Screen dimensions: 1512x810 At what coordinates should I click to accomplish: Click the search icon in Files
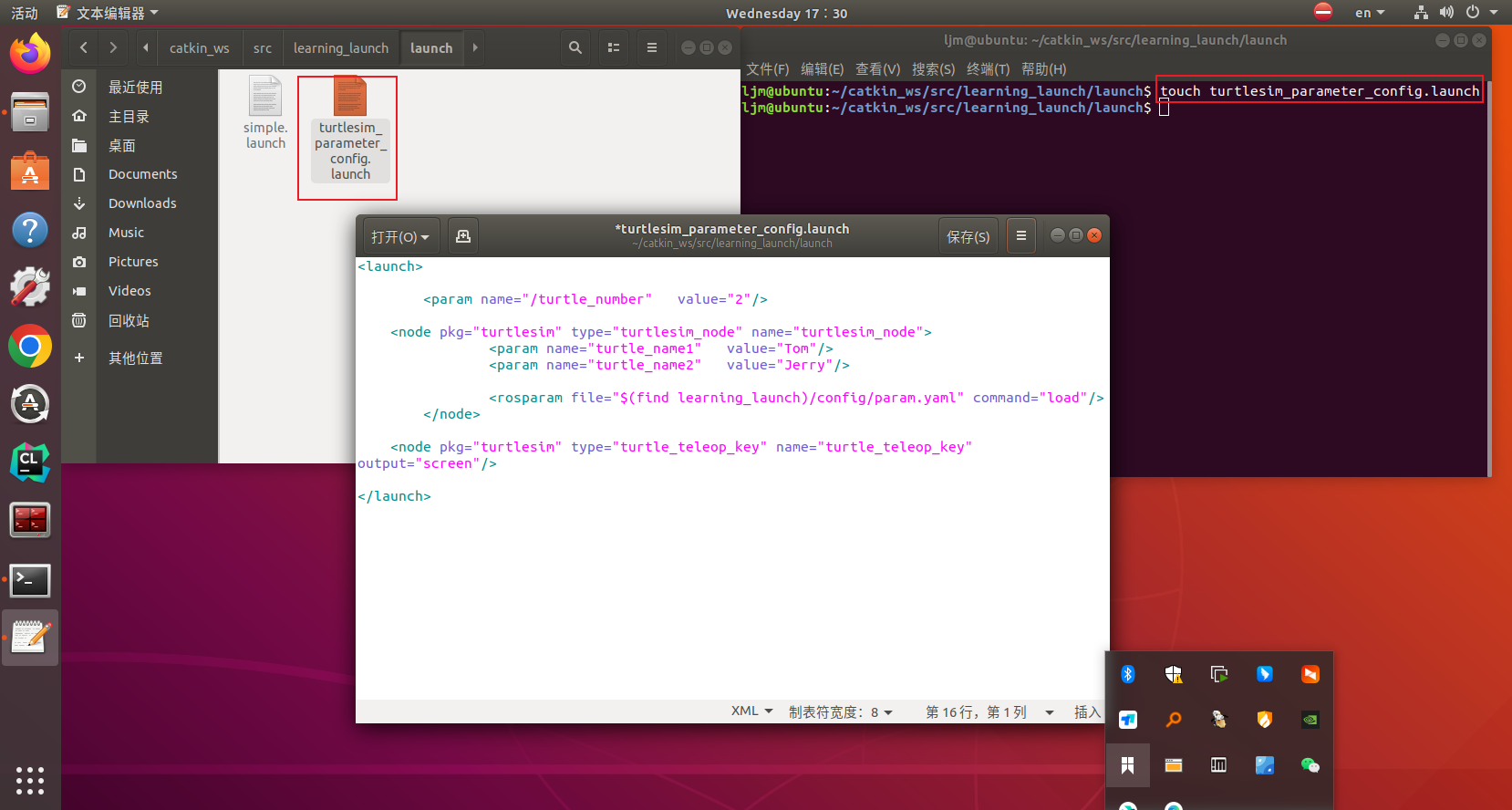575,47
